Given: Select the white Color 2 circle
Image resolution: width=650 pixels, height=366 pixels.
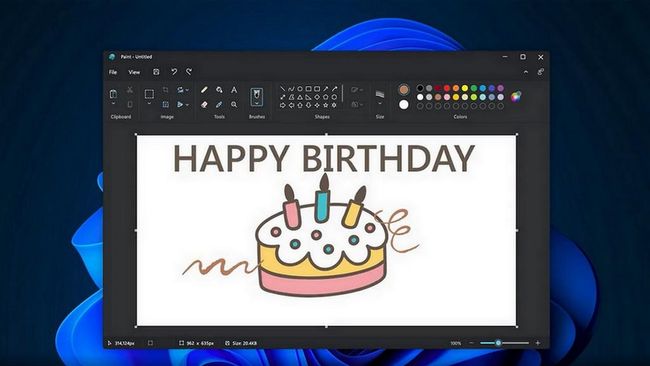Looking at the screenshot, I should [x=404, y=104].
